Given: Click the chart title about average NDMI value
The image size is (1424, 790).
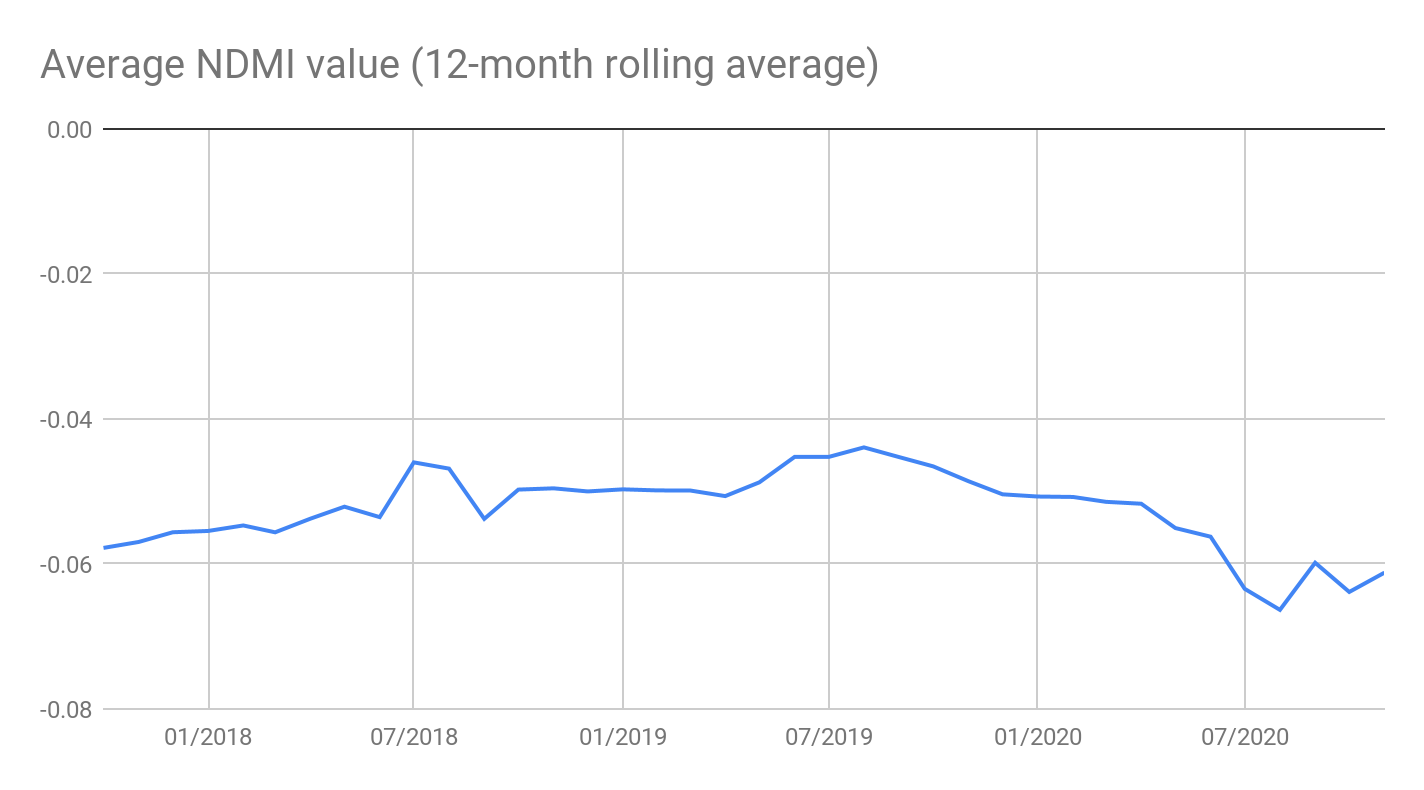Looking at the screenshot, I should [x=459, y=66].
